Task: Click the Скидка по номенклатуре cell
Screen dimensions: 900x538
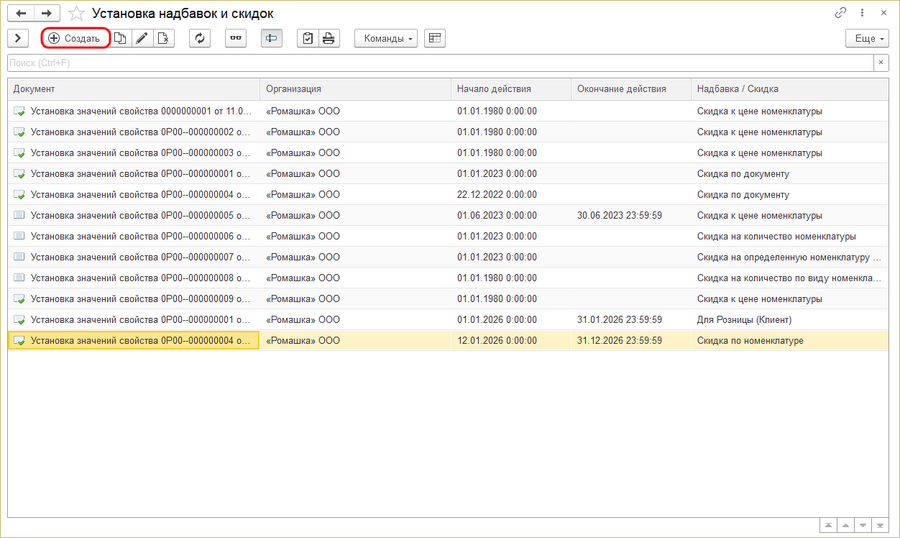Action: tap(790, 340)
